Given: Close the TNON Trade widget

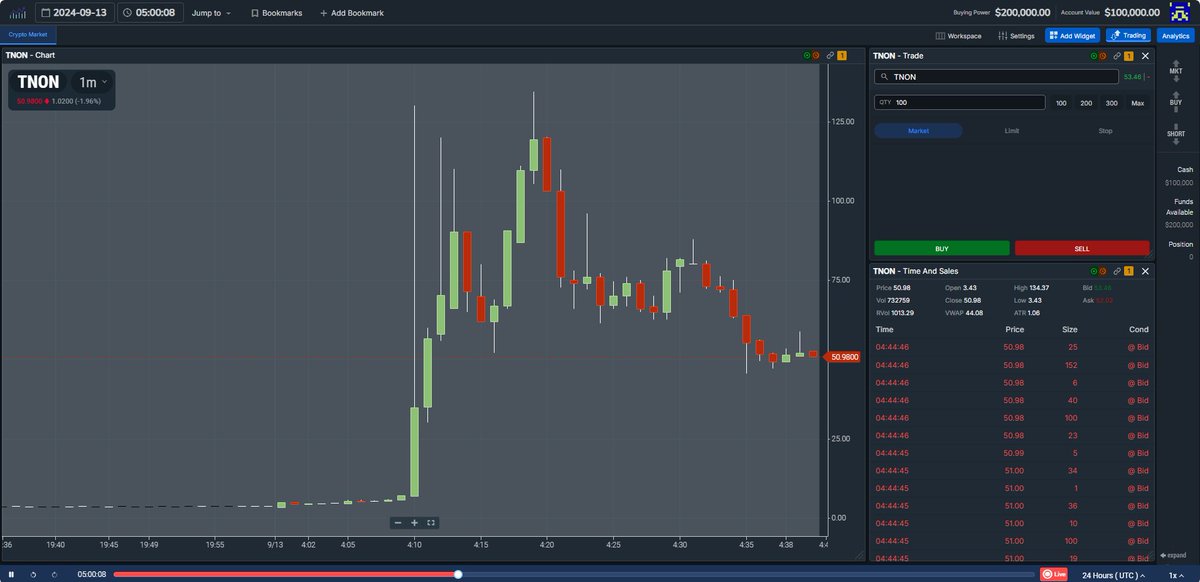Looking at the screenshot, I should 1145,56.
